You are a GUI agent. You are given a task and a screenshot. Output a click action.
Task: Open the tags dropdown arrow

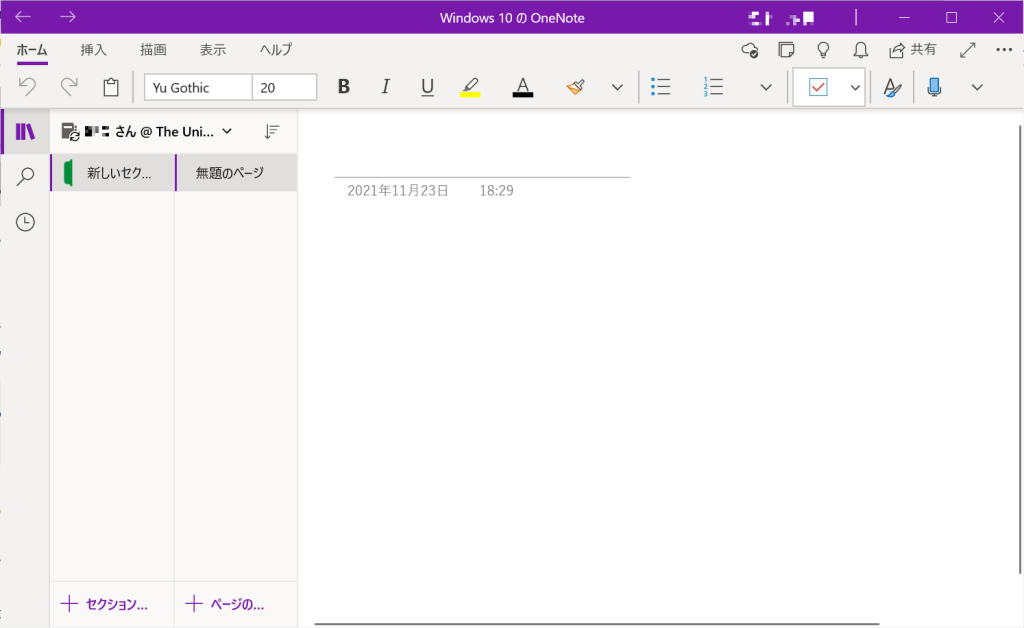(x=855, y=87)
